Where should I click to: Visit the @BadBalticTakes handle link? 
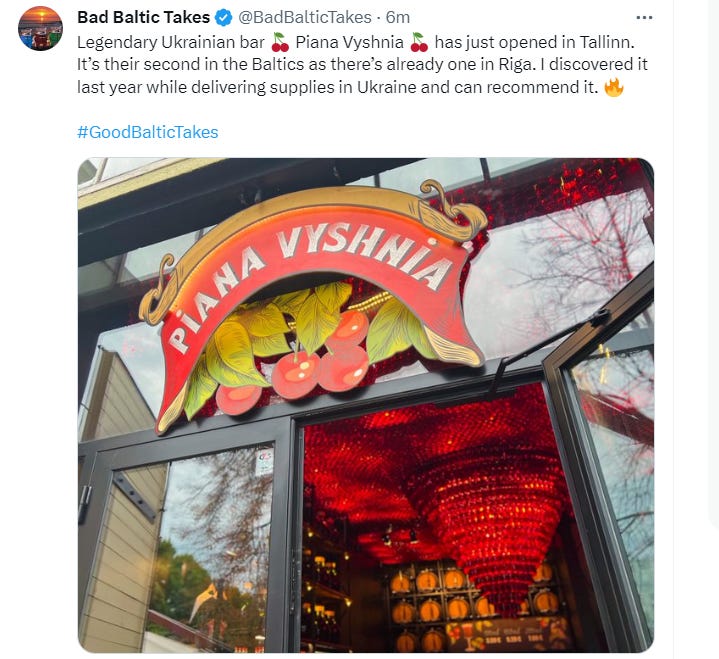pyautogui.click(x=304, y=17)
